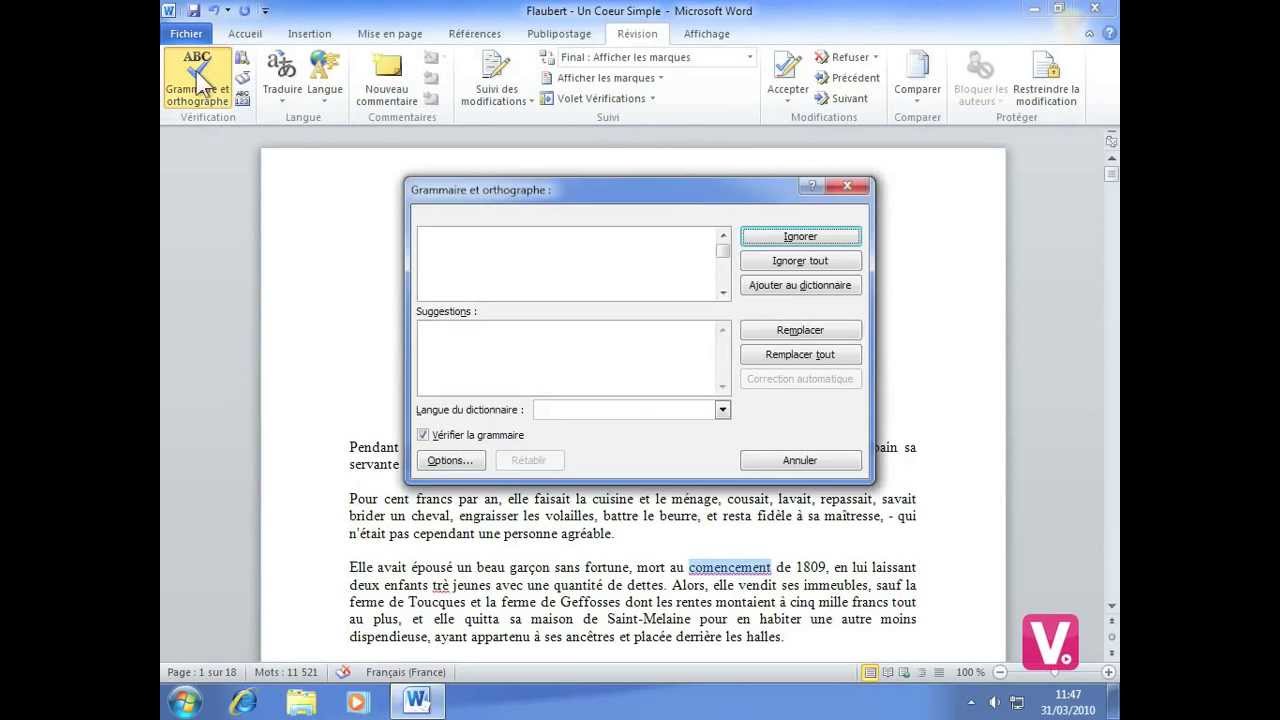Switch to Print Layout view icon

[x=870, y=672]
